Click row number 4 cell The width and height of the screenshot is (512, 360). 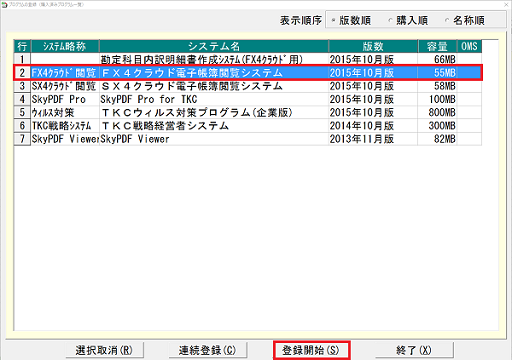(22, 99)
